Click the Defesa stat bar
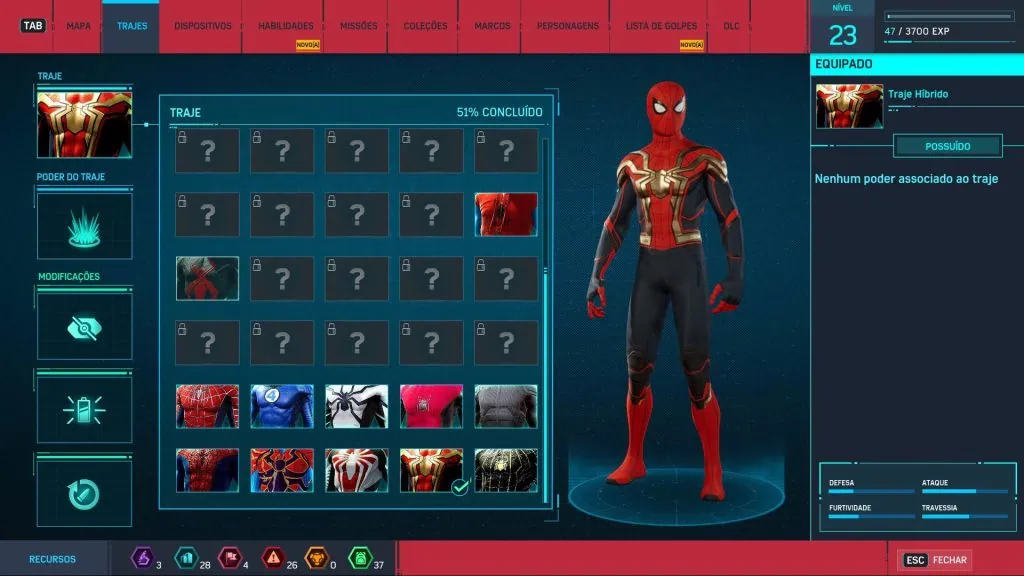Viewport: 1024px width, 576px height. pos(871,491)
